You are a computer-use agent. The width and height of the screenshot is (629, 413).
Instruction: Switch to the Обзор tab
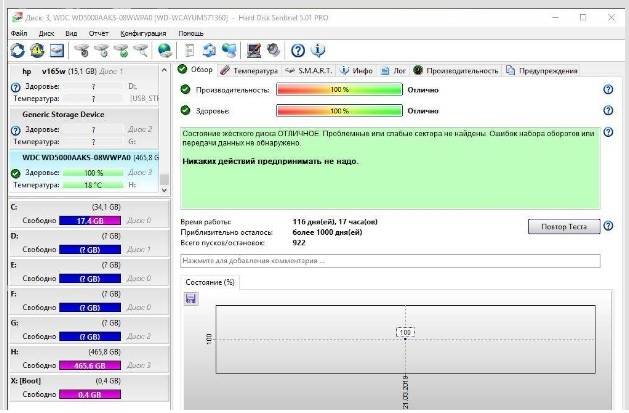(x=195, y=69)
